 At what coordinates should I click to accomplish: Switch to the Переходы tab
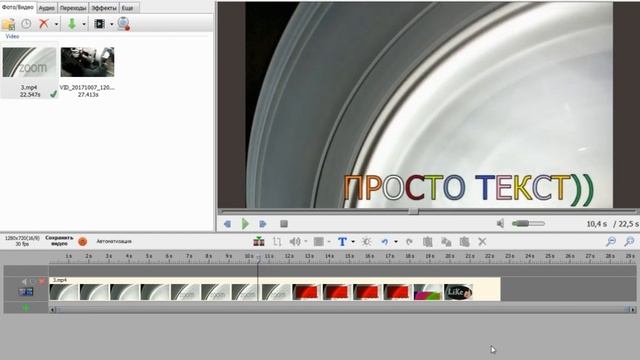point(73,8)
